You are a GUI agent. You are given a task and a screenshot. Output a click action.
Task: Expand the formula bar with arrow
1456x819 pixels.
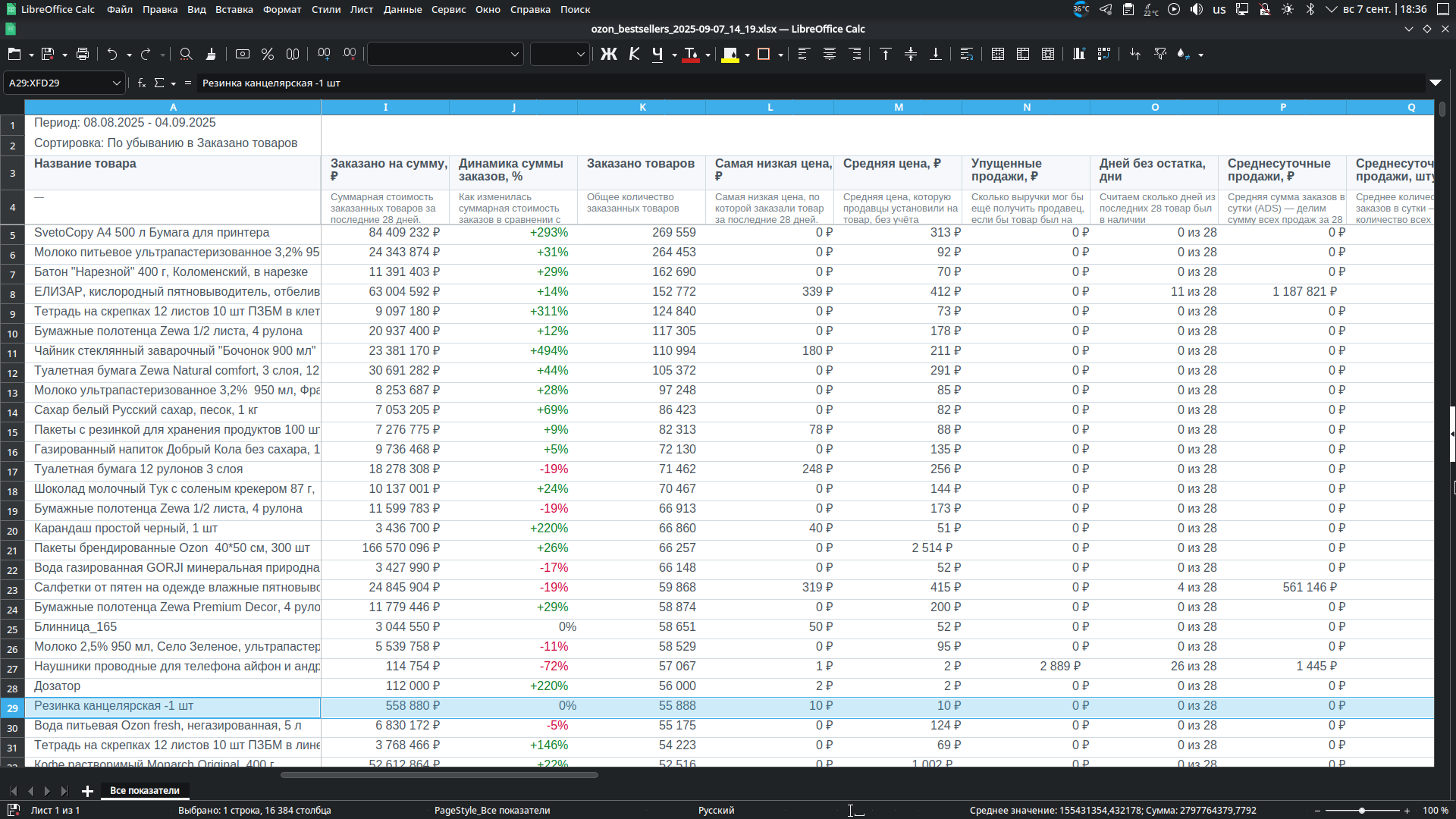[x=1436, y=83]
